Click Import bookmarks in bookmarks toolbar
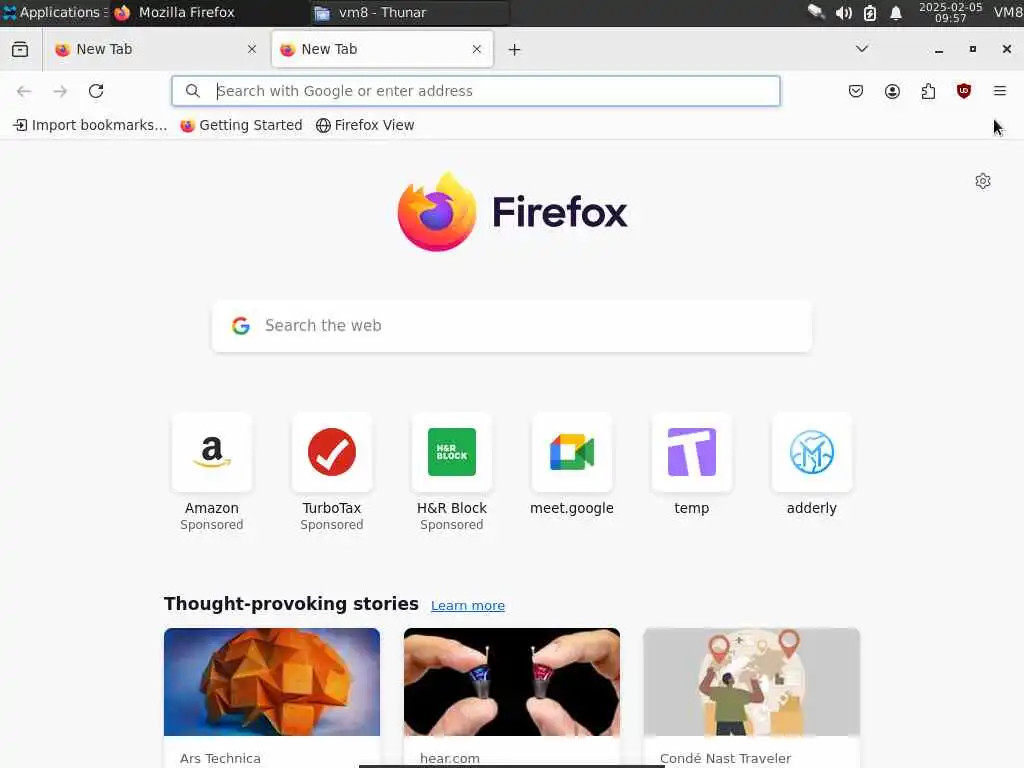This screenshot has height=768, width=1024. click(x=90, y=125)
